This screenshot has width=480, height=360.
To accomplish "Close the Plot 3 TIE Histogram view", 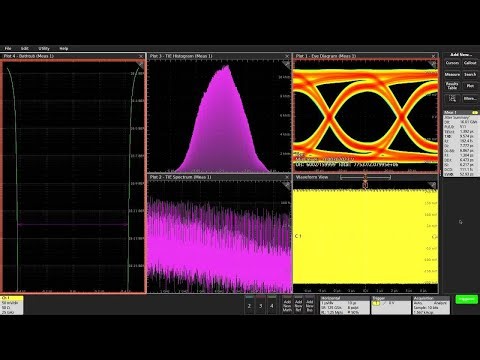I will pyautogui.click(x=287, y=56).
